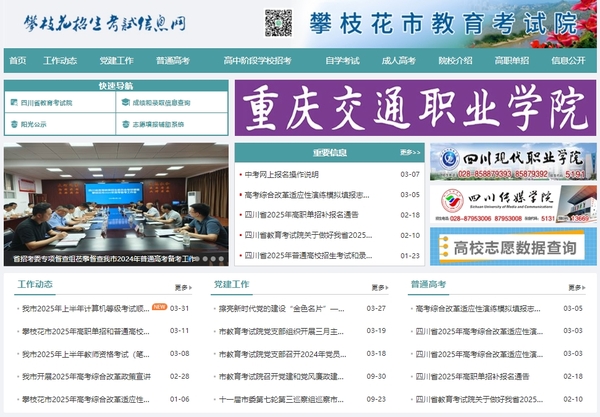Open the slideshow caption 省招考委专项督查组
Image resolution: width=600 pixels, height=417 pixels.
(x=103, y=259)
